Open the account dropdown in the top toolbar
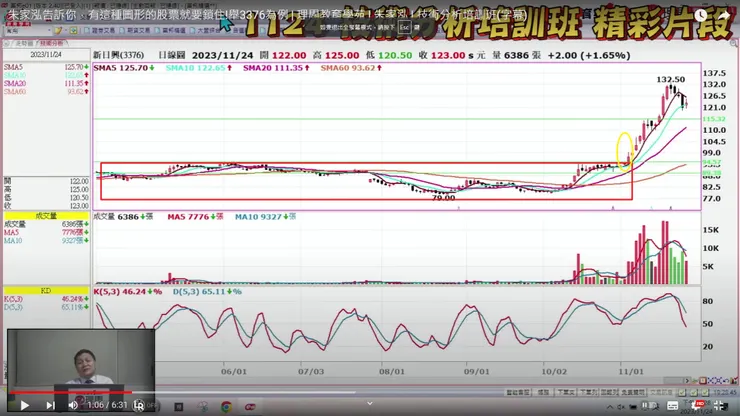This screenshot has width=740, height=416. pos(28,30)
